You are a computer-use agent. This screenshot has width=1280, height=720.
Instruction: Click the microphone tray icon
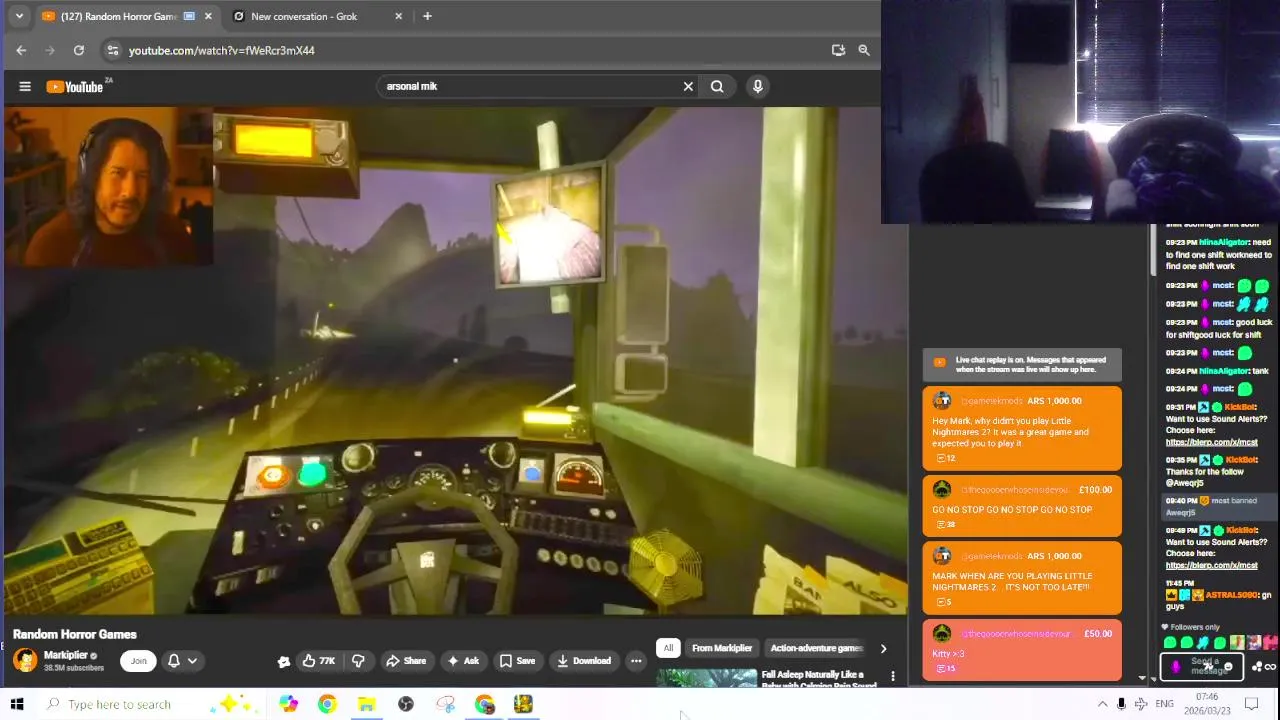pyautogui.click(x=1121, y=704)
